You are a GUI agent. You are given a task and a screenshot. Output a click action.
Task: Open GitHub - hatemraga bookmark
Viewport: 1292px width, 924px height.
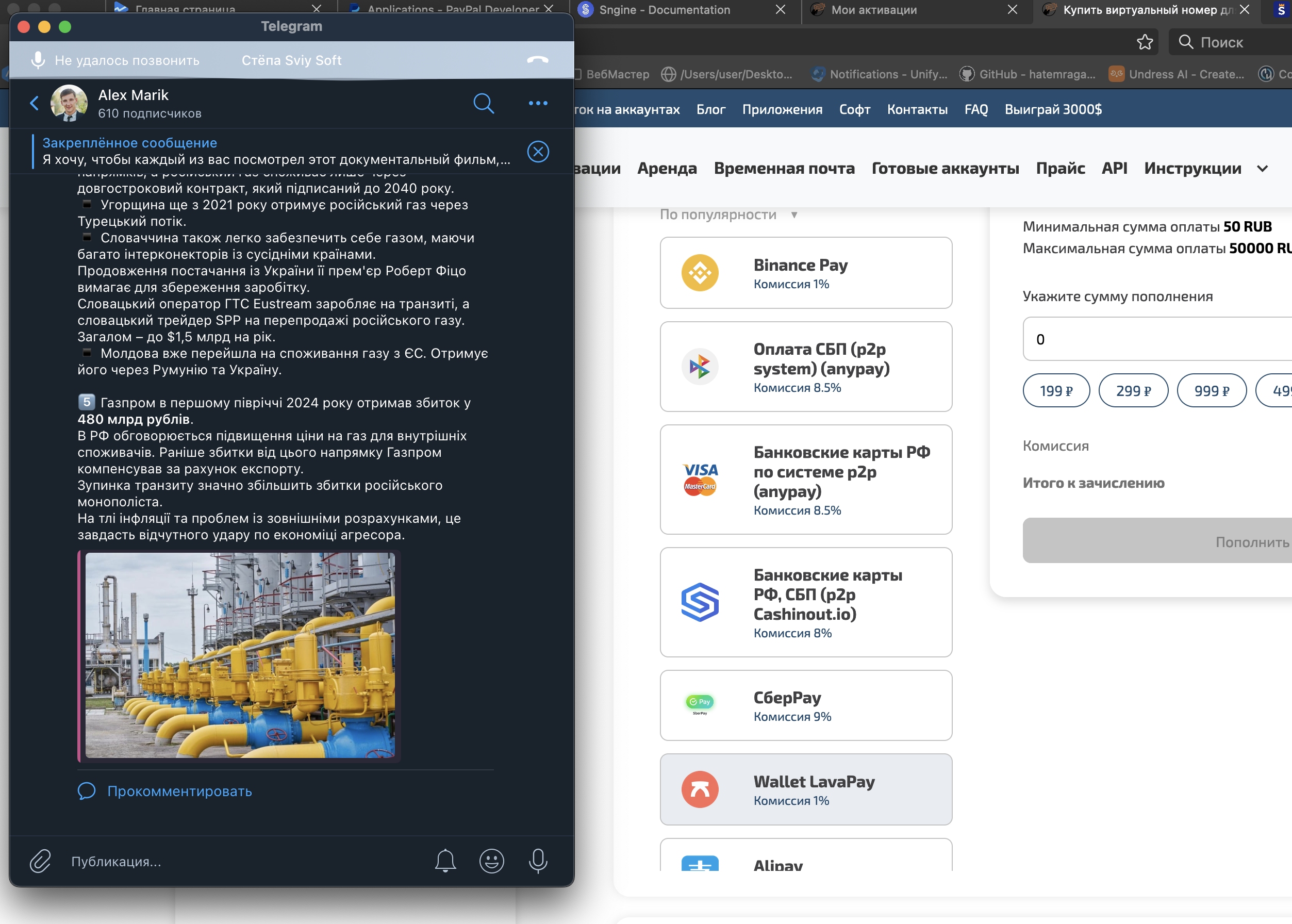click(x=1028, y=75)
